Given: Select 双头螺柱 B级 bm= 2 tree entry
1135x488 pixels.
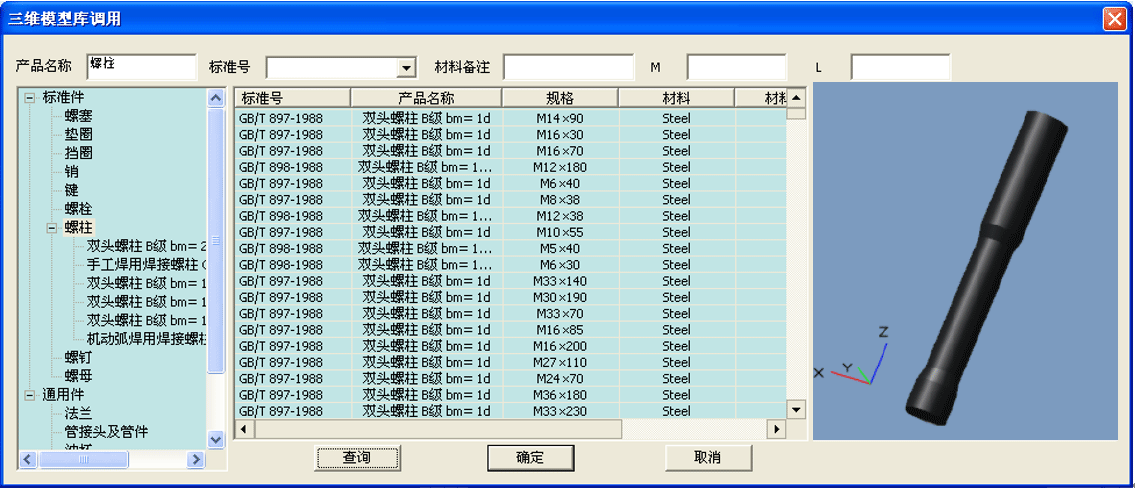Looking at the screenshot, I should coord(146,246).
